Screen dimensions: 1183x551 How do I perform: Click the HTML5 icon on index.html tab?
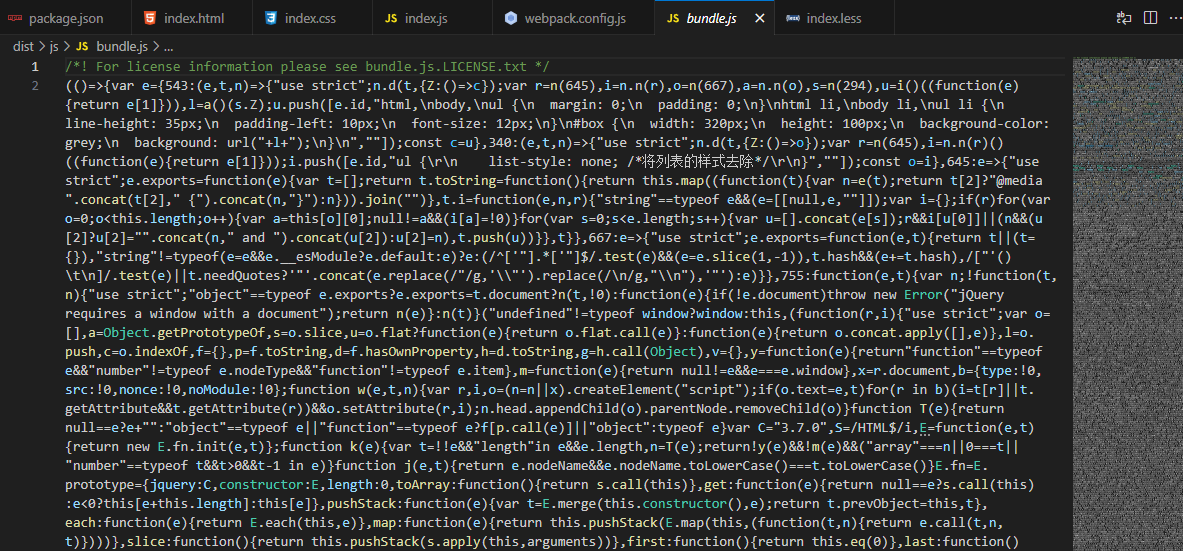pyautogui.click(x=151, y=18)
